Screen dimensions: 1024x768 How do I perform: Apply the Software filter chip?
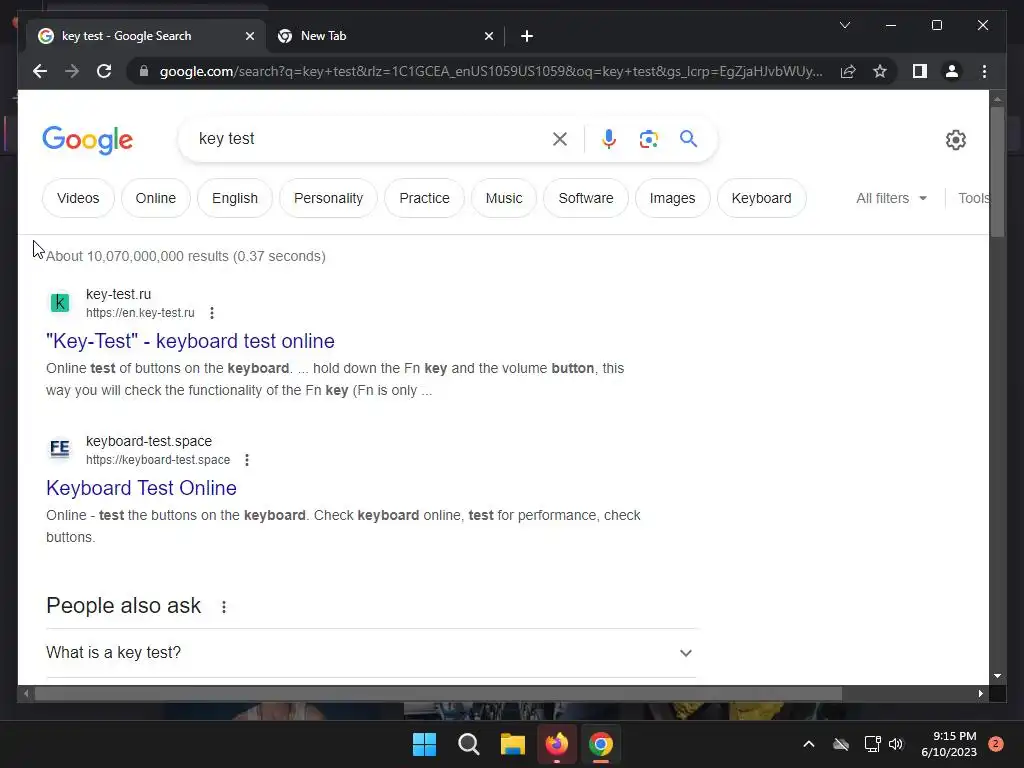(x=586, y=198)
